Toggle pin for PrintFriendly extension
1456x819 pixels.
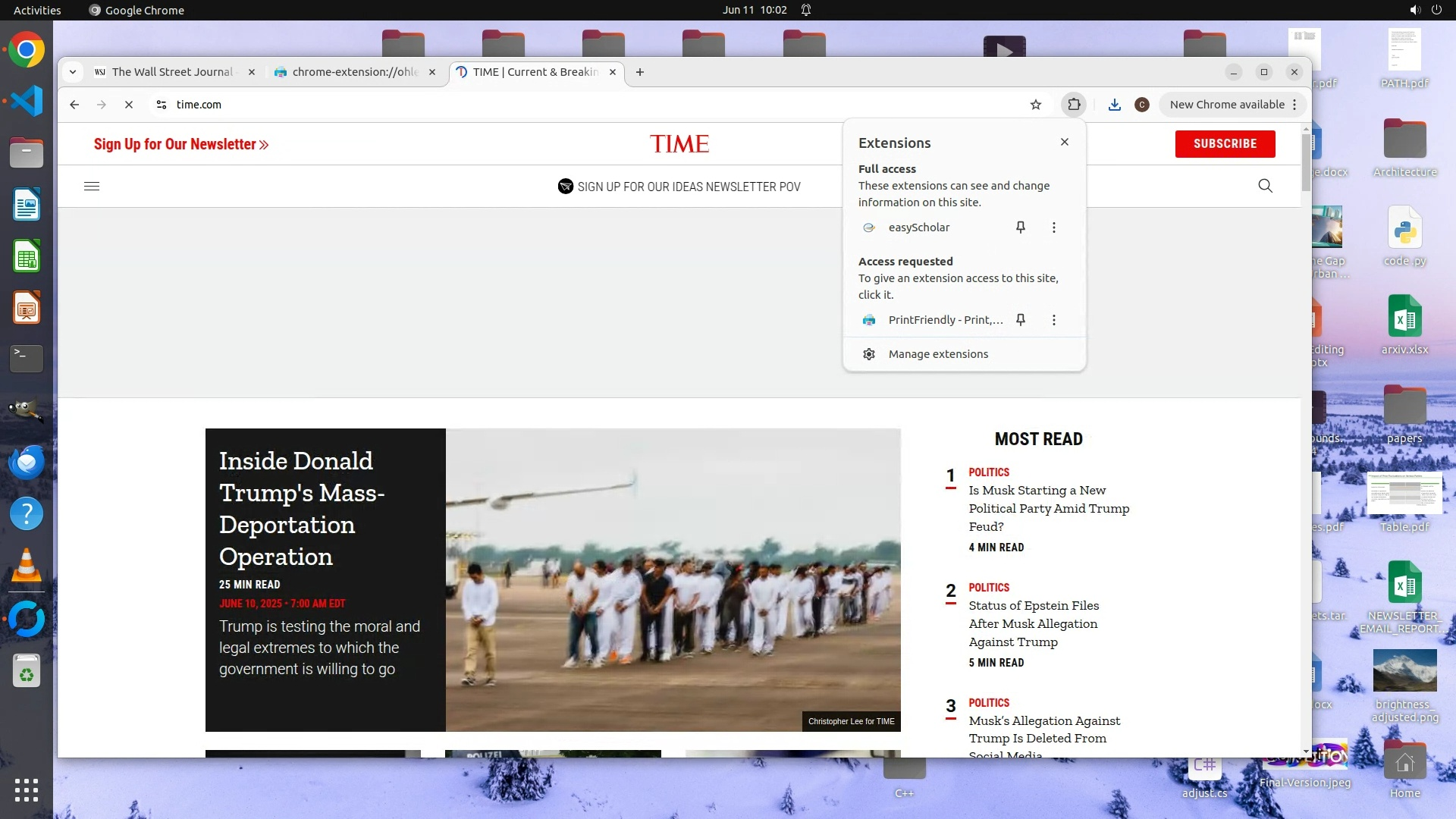point(1021,320)
